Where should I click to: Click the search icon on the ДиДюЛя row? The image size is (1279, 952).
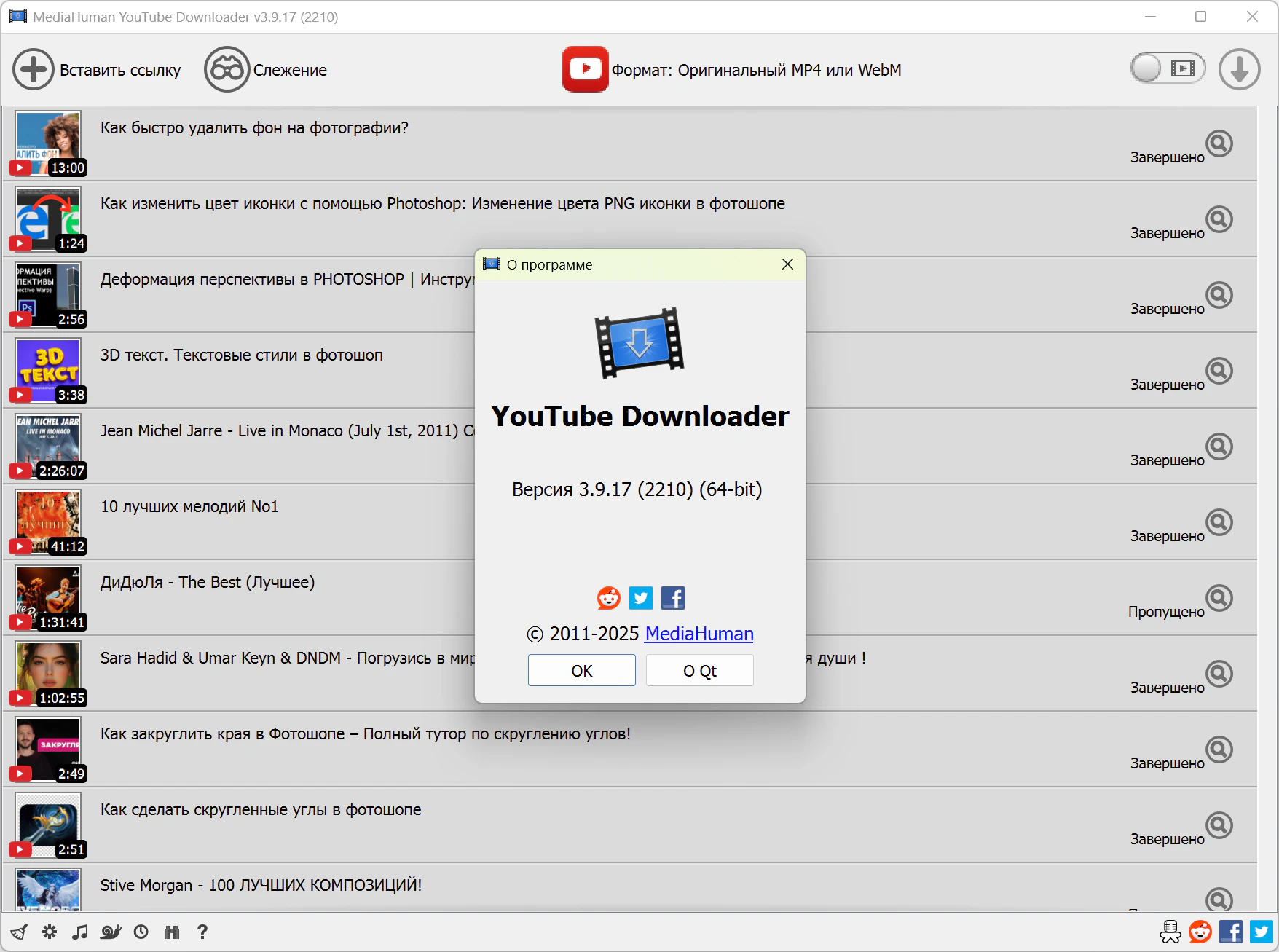tap(1219, 598)
